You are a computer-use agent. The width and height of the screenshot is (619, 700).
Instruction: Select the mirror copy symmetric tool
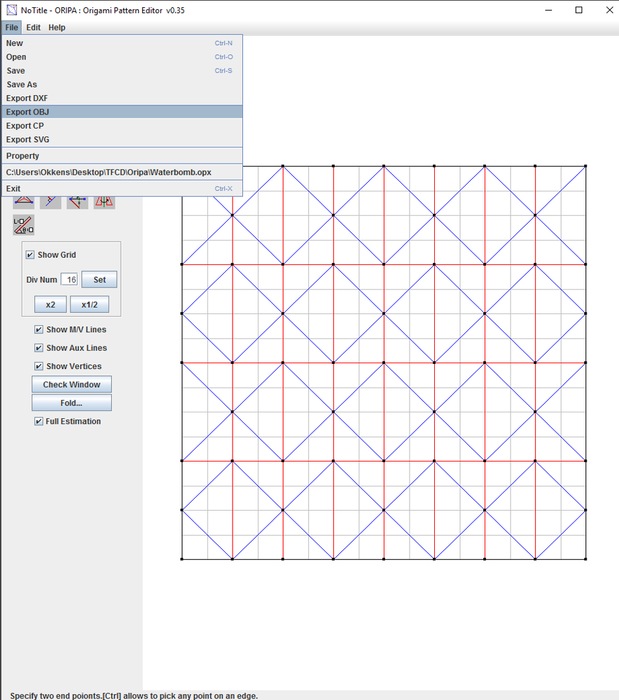click(x=104, y=203)
